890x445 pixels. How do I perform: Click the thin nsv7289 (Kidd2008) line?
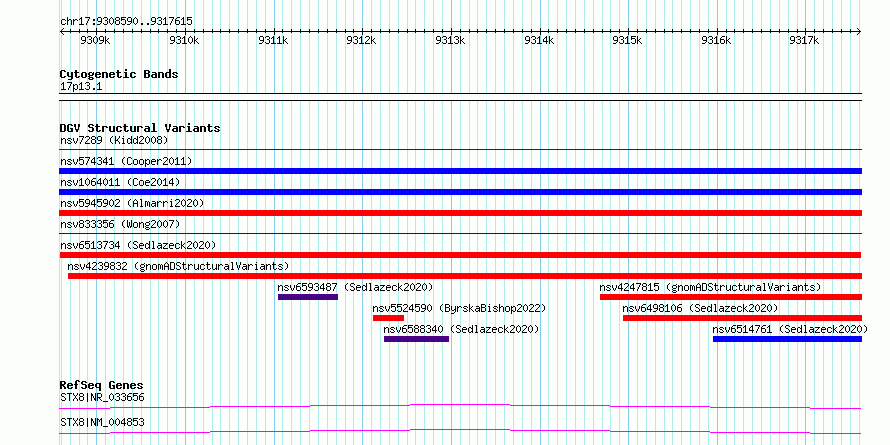pyautogui.click(x=460, y=150)
